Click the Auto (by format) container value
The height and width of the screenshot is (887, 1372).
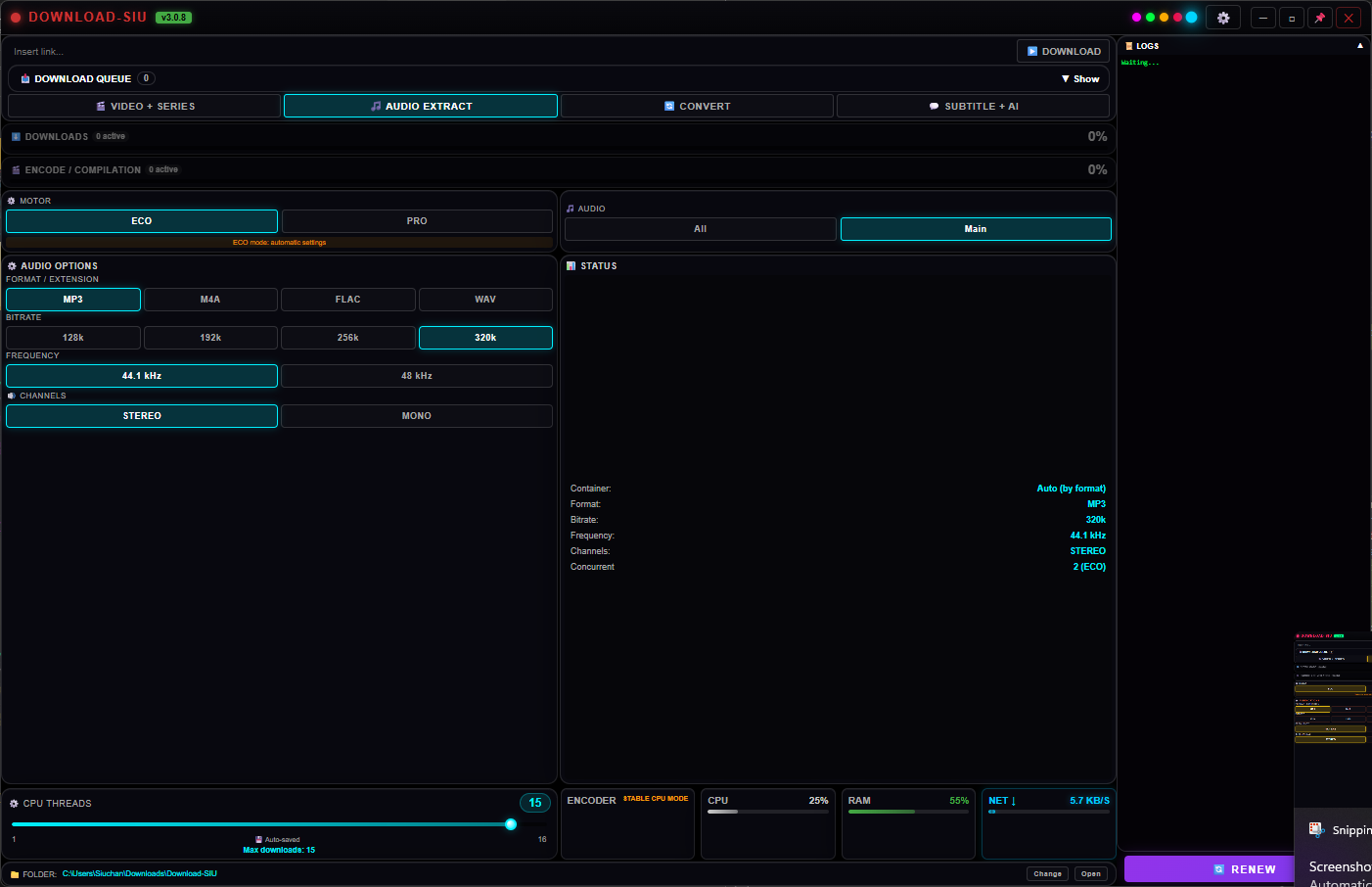[1072, 489]
